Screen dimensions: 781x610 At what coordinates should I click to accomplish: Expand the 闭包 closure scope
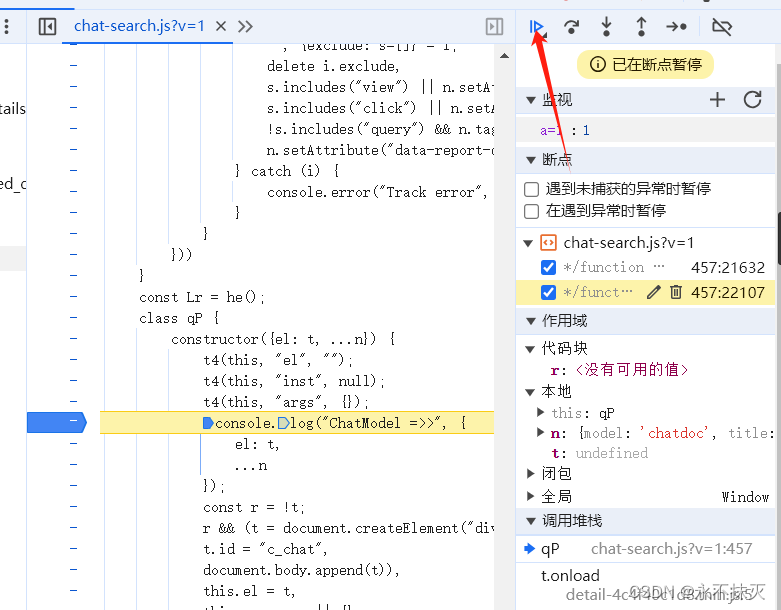tap(530, 474)
